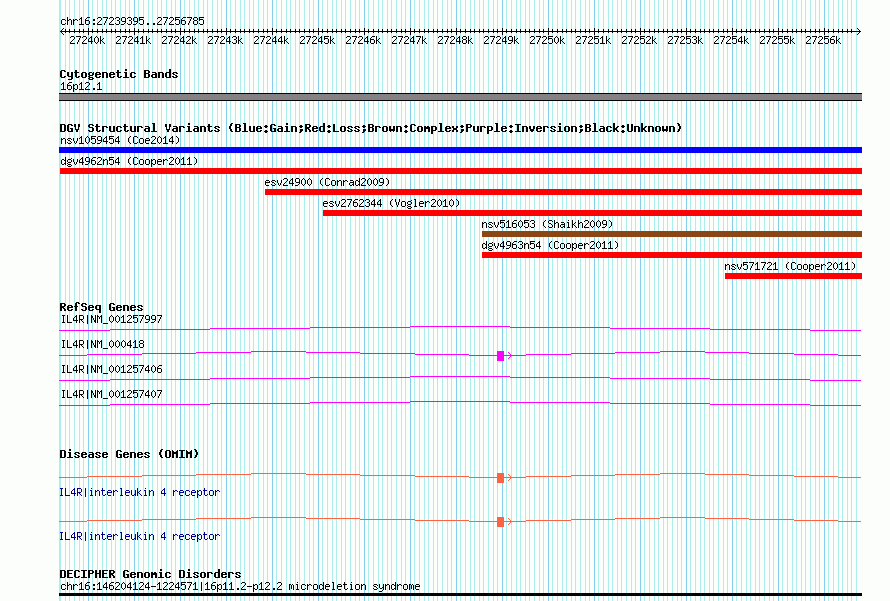Image resolution: width=890 pixels, height=601 pixels.
Task: Click the NM_001257997 magenta intron line
Action: pos(460,328)
